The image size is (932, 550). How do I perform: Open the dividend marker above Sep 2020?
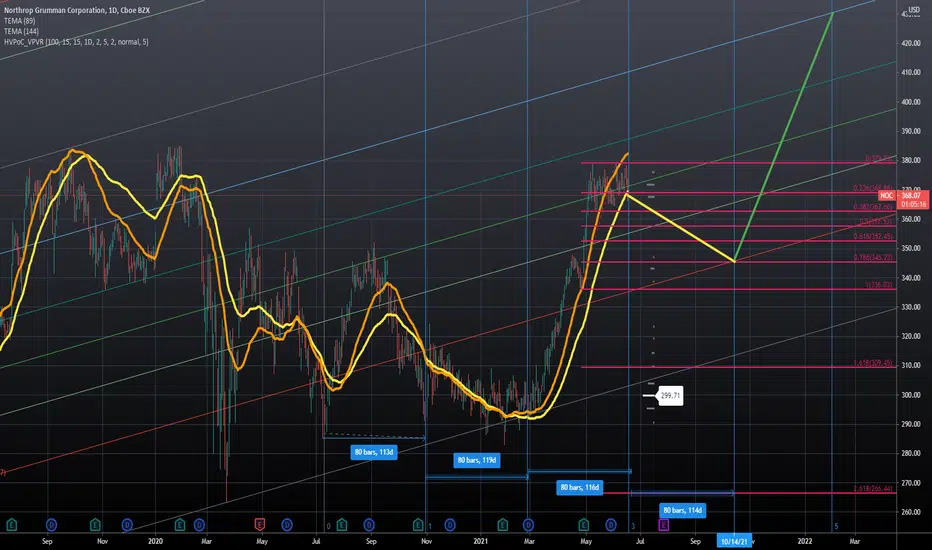369,524
